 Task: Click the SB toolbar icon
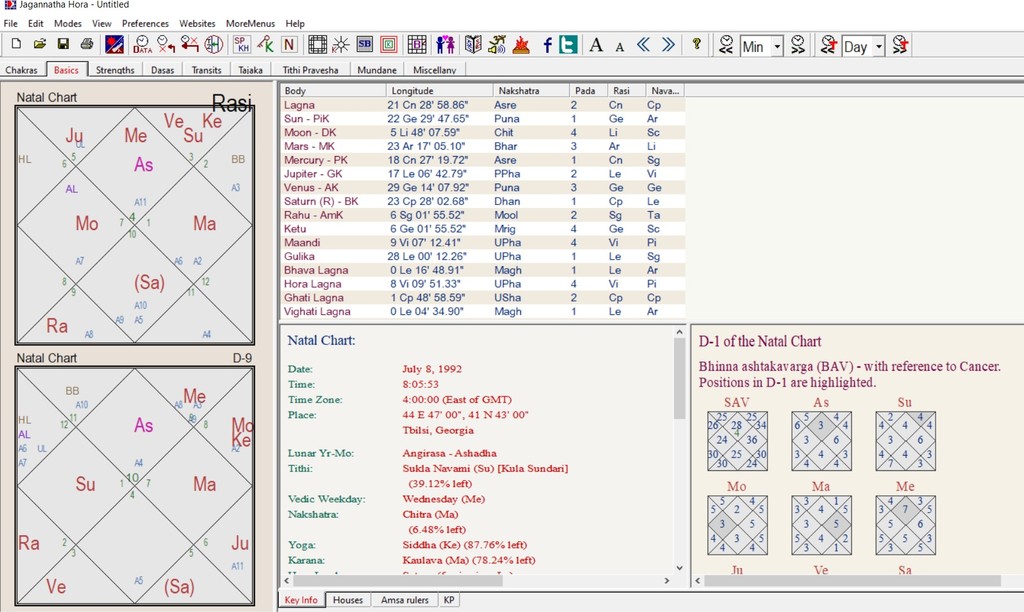[364, 44]
